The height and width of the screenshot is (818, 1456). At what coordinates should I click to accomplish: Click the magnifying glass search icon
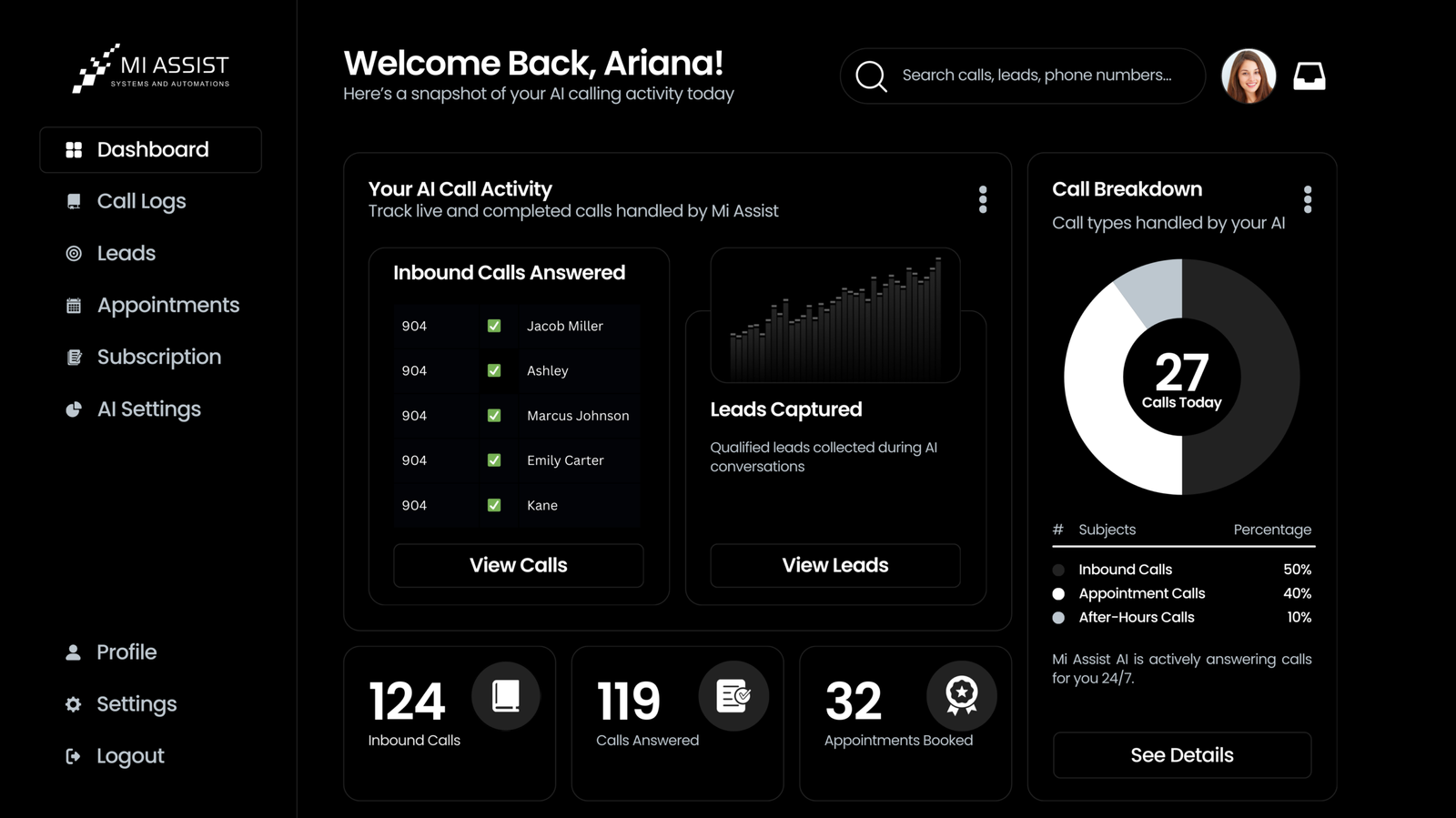(x=871, y=76)
